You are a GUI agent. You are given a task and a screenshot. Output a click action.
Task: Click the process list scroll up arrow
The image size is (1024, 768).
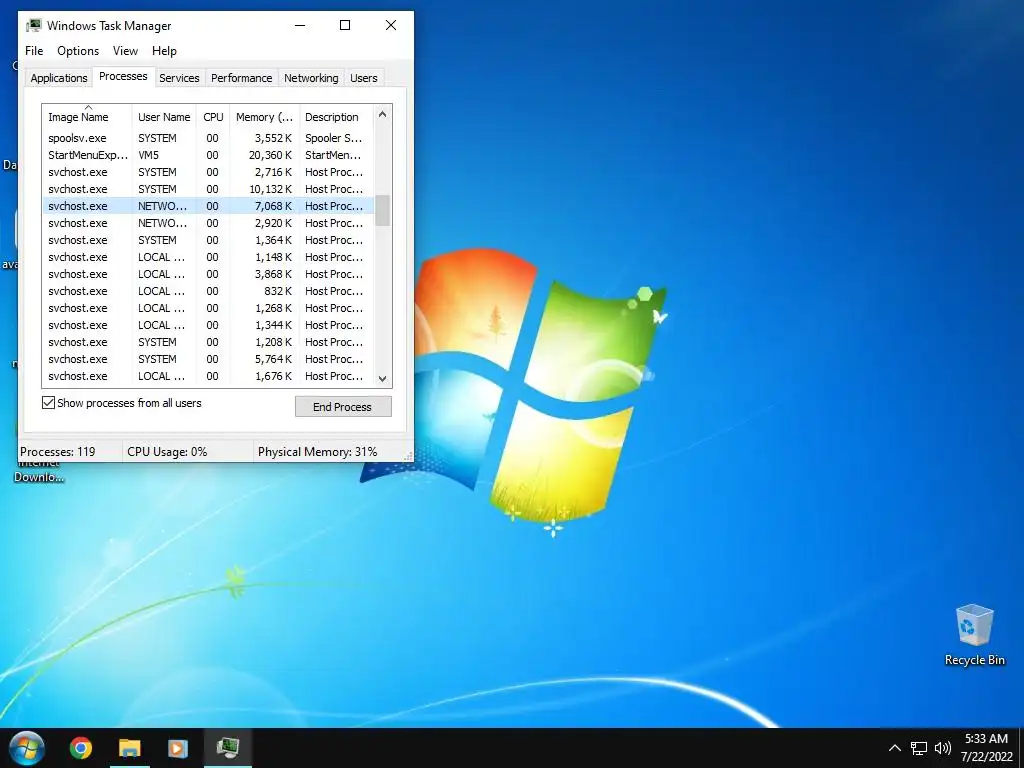pos(383,114)
